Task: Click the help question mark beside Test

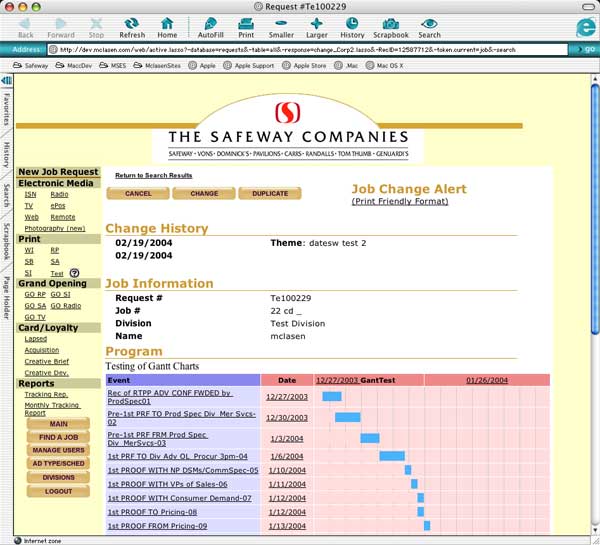Action: [75, 273]
